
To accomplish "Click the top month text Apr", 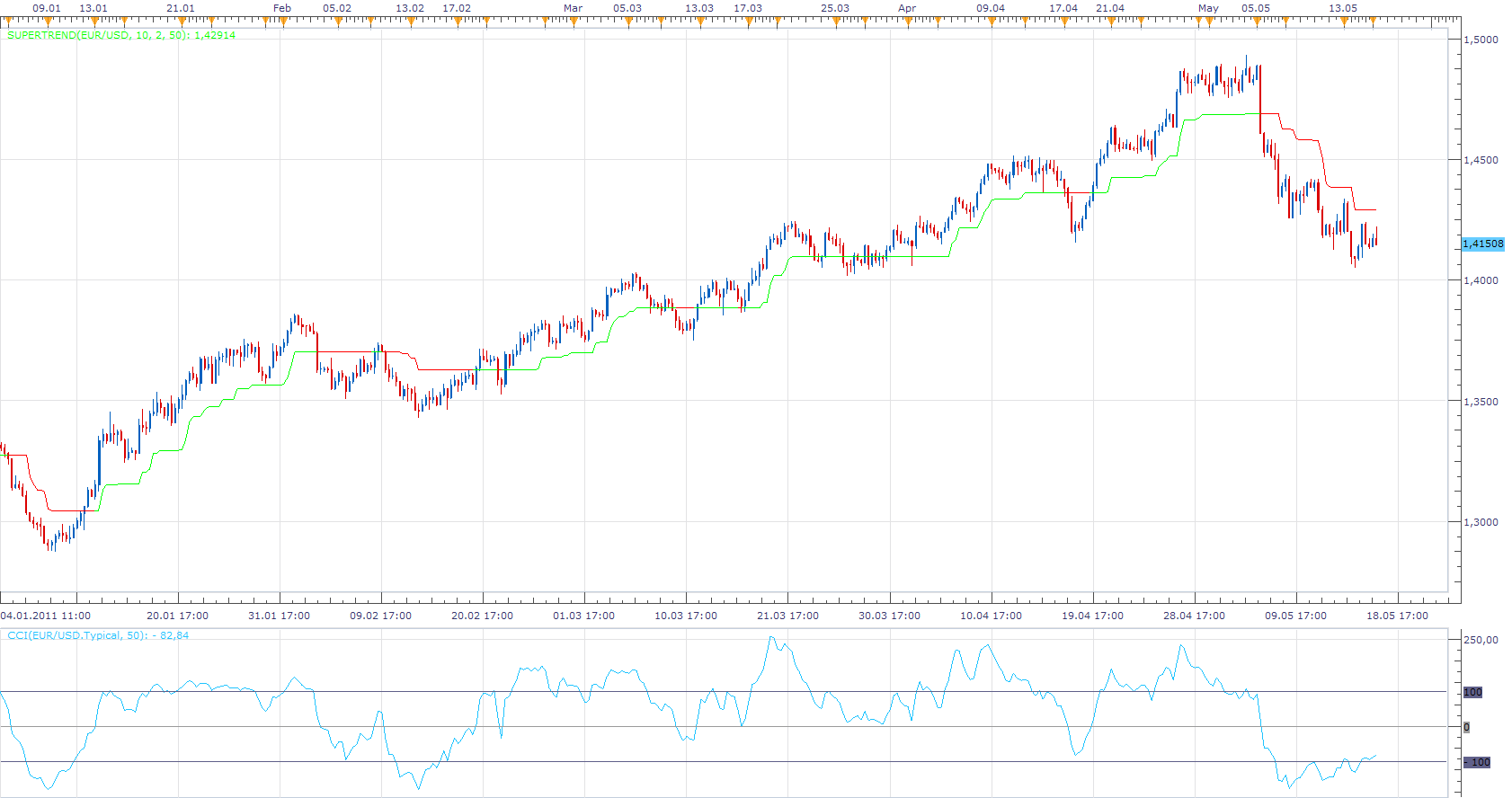I will coord(907,8).
